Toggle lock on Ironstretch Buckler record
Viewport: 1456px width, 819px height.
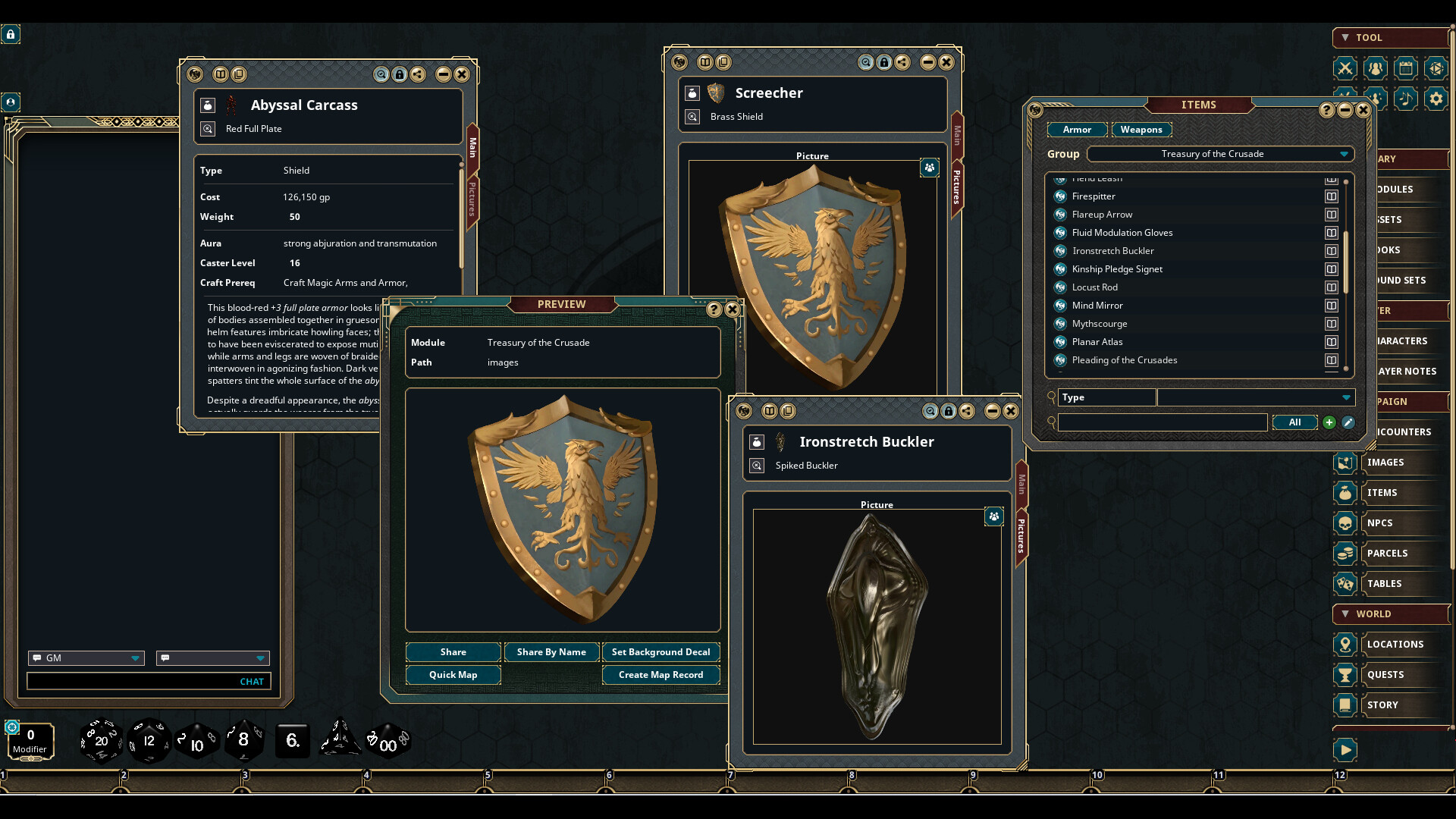click(x=948, y=411)
